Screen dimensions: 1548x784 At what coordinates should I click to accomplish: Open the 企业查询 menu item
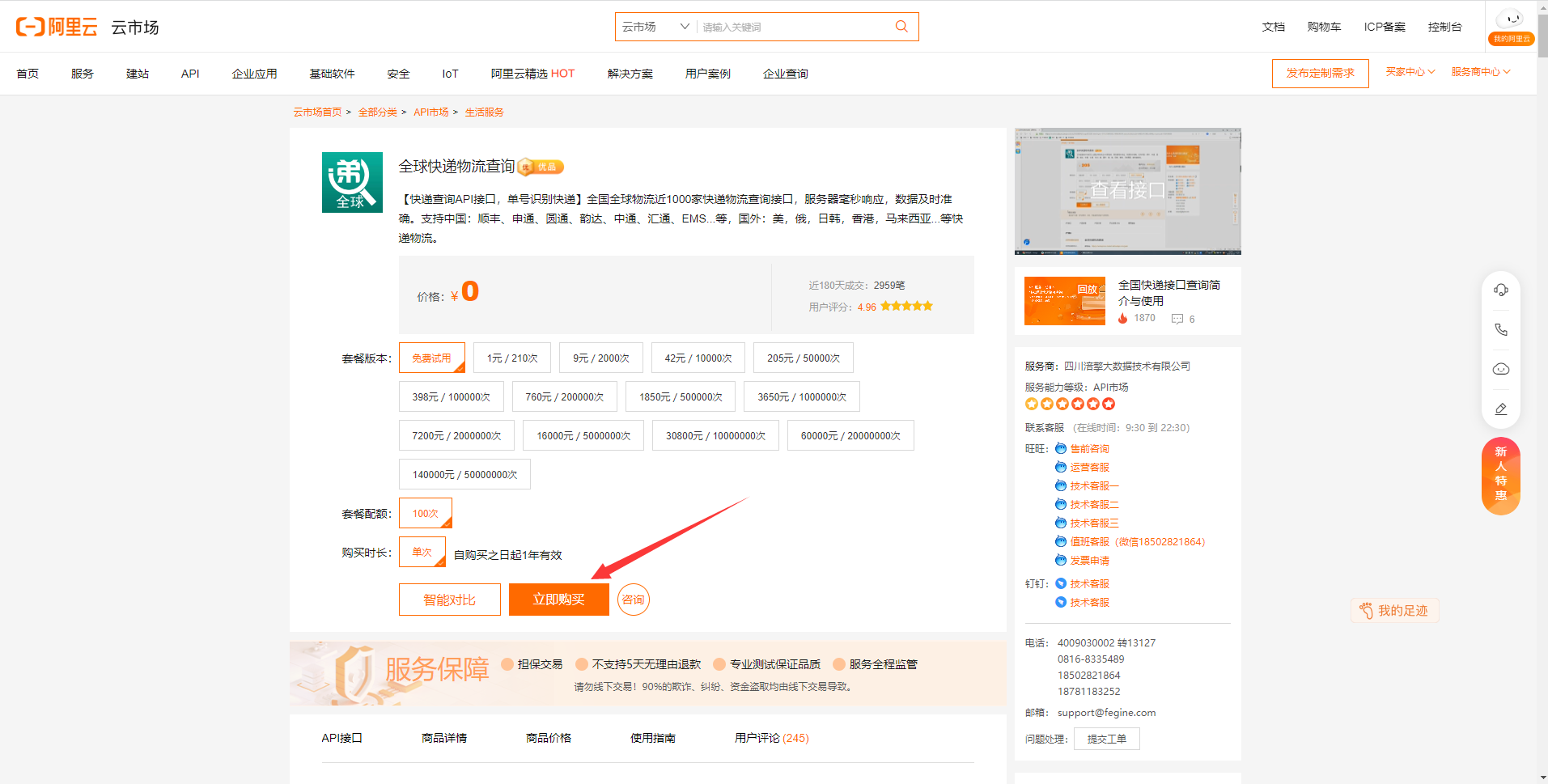click(x=785, y=74)
